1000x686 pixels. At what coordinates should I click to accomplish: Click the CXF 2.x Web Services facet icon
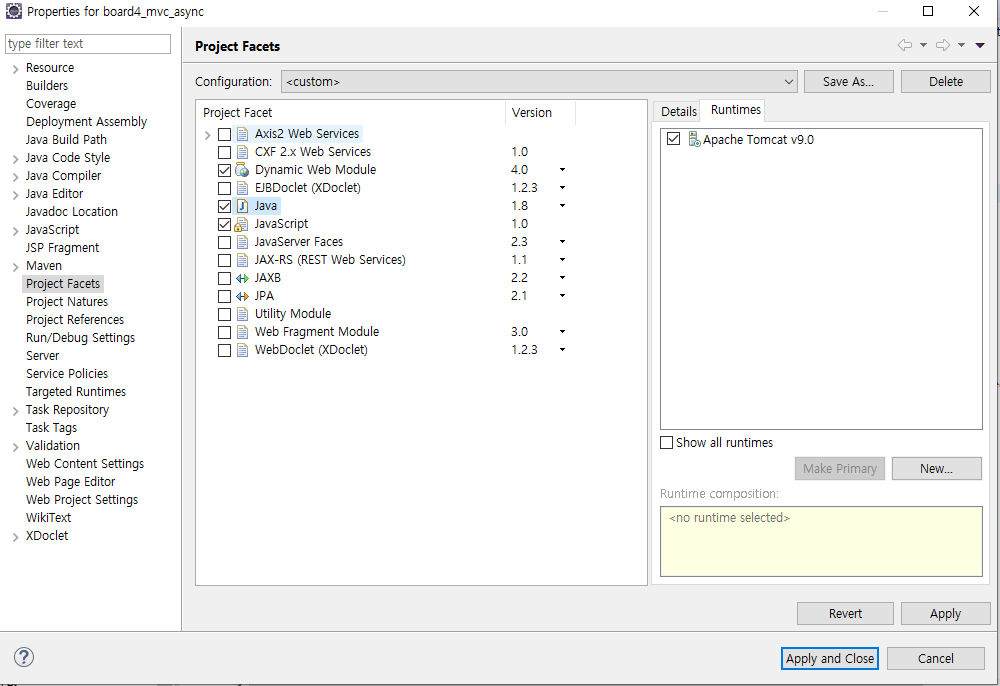click(x=242, y=152)
